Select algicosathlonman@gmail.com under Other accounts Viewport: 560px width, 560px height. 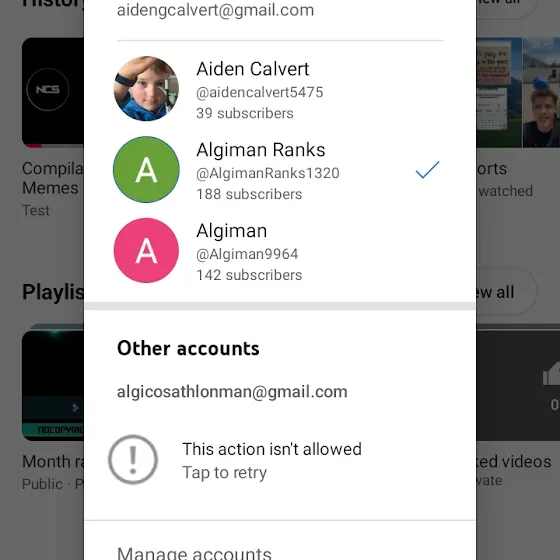[232, 392]
